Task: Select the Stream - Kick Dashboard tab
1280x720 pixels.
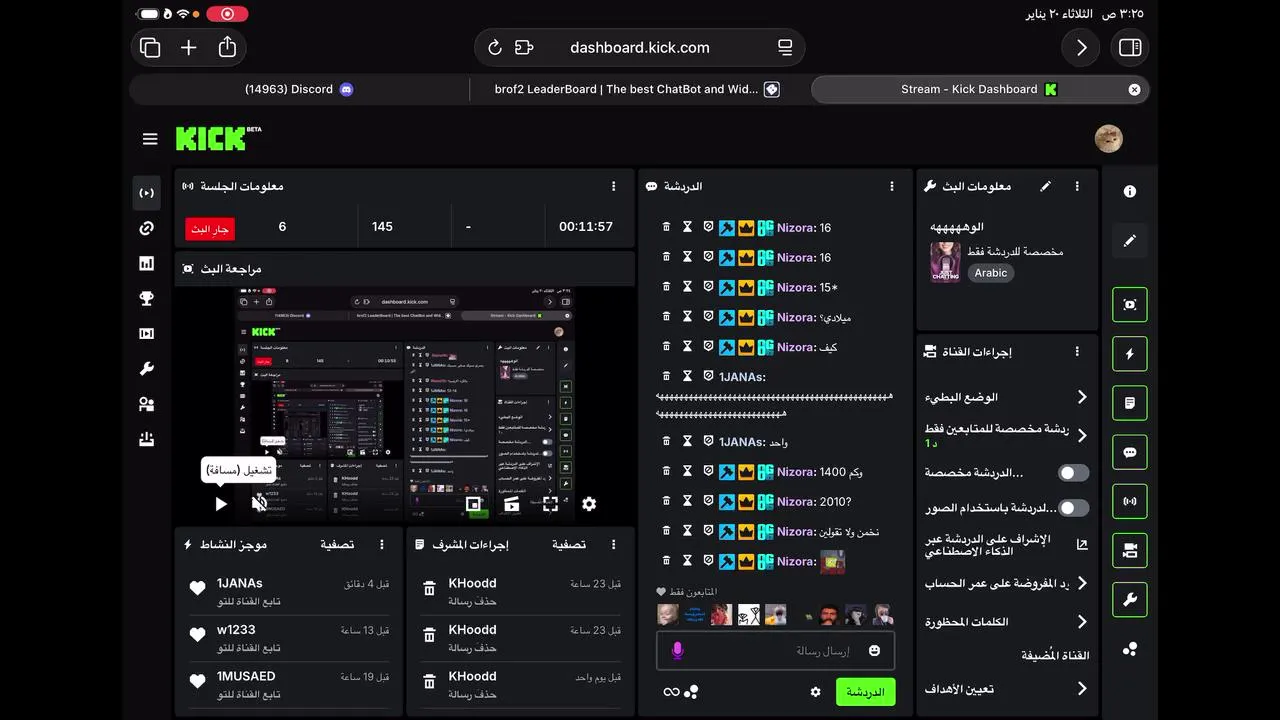Action: (980, 89)
